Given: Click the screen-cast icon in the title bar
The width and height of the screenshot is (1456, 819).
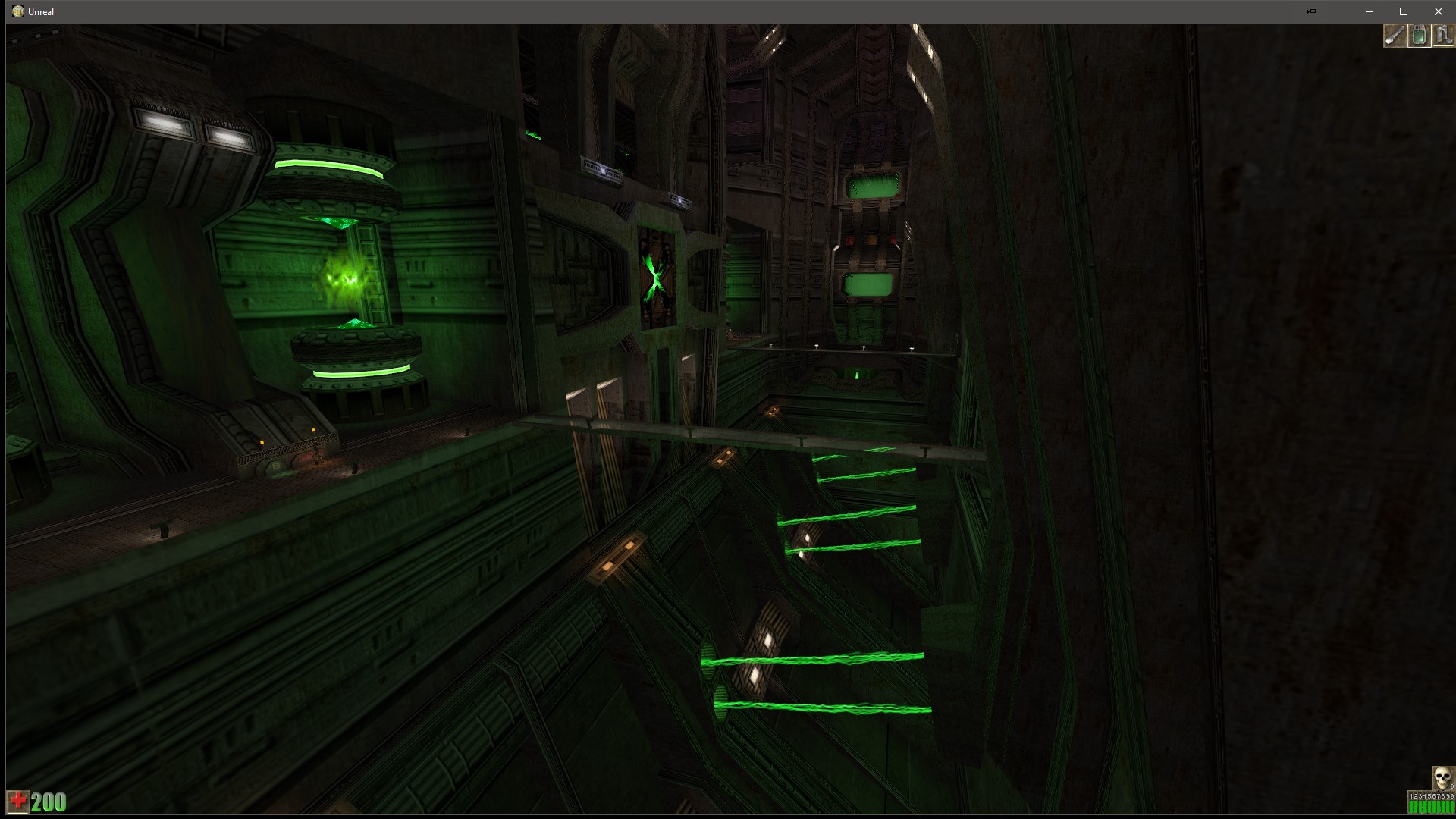Looking at the screenshot, I should pyautogui.click(x=1311, y=11).
